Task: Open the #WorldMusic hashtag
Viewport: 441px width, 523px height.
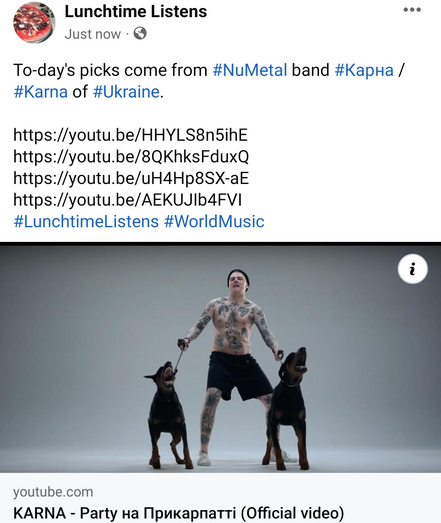Action: pyautogui.click(x=214, y=222)
